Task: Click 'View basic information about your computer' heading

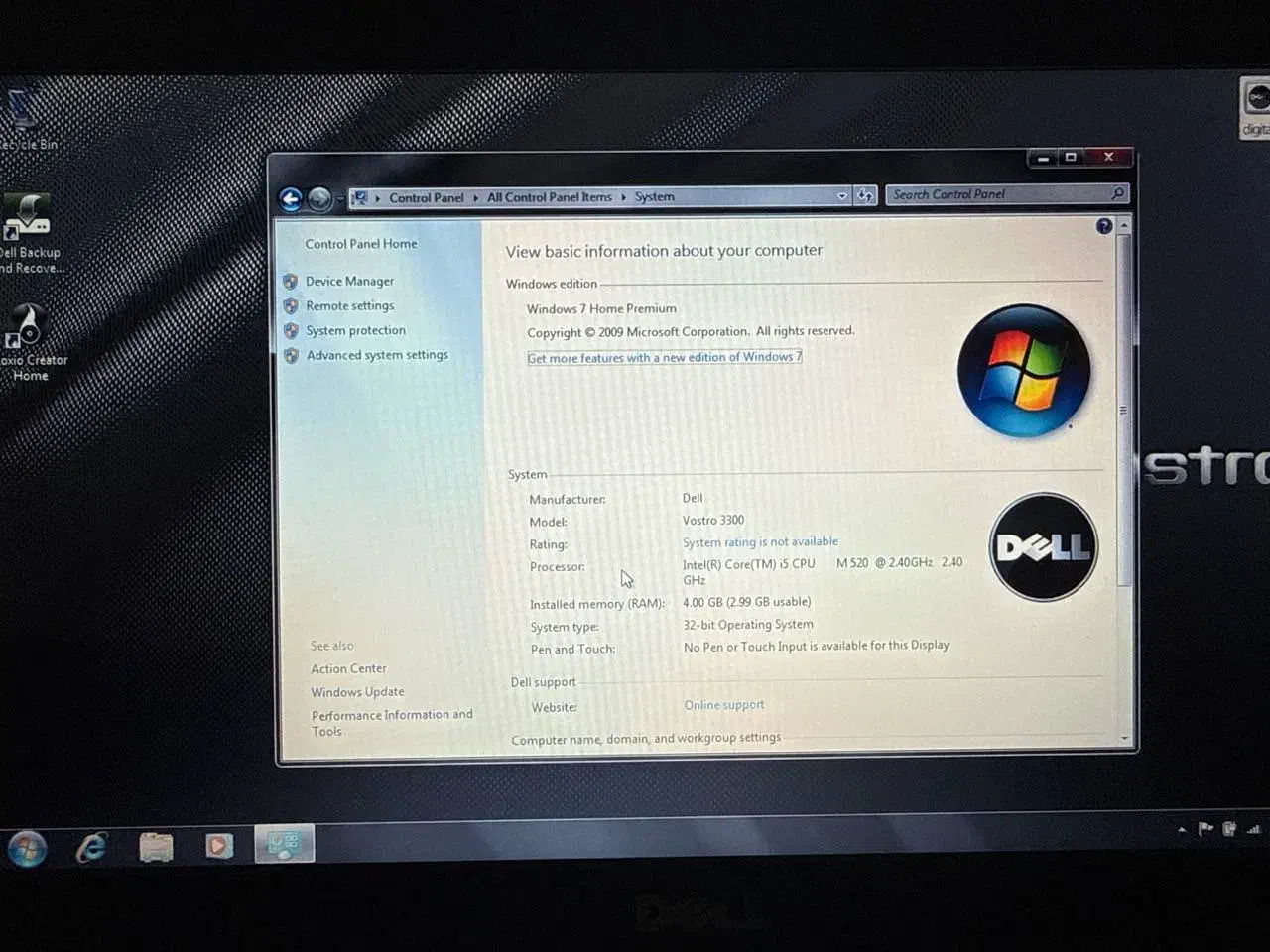Action: click(x=664, y=251)
